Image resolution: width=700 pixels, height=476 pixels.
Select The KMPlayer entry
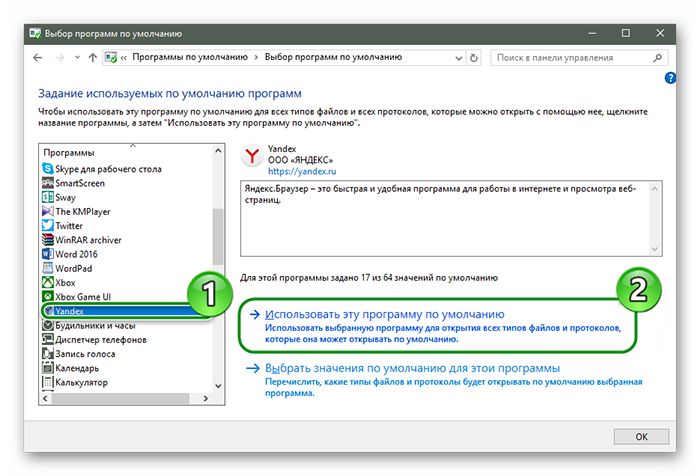click(83, 212)
